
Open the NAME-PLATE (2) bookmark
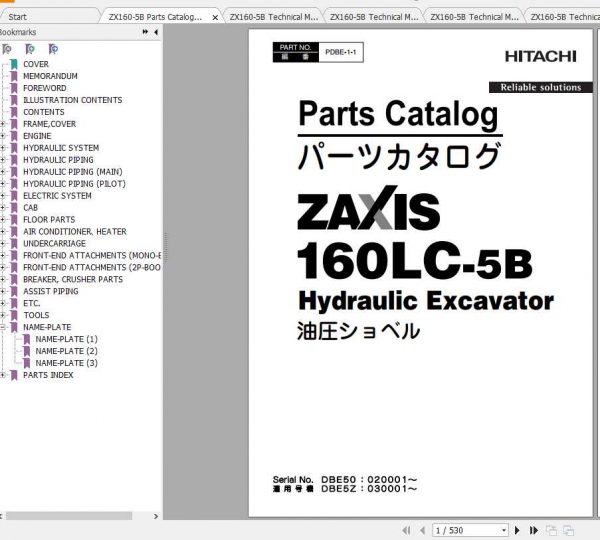click(67, 351)
